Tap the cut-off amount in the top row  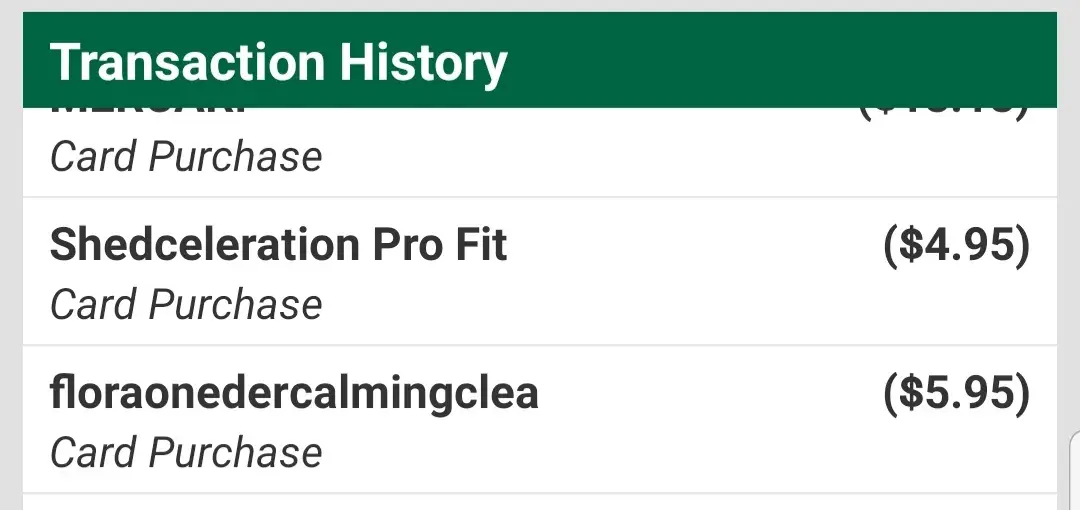coord(942,114)
